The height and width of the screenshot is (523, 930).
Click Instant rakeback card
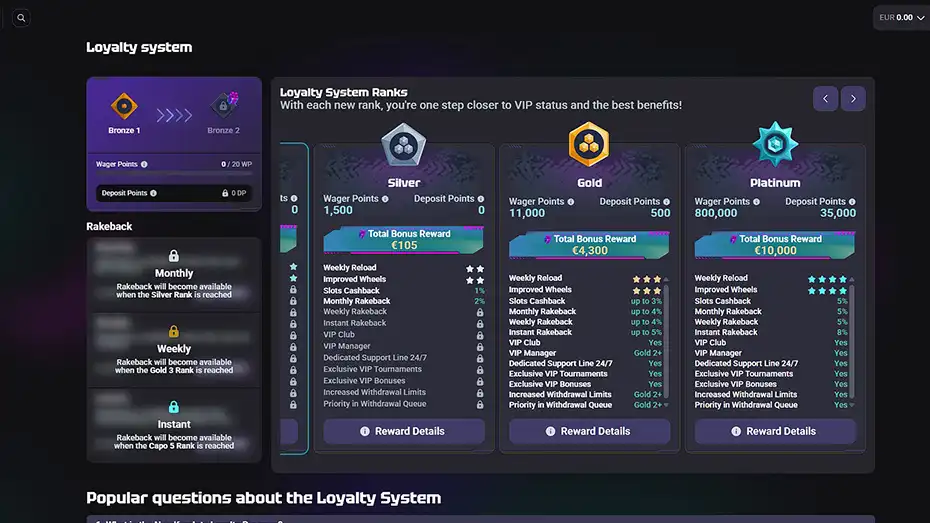174,425
